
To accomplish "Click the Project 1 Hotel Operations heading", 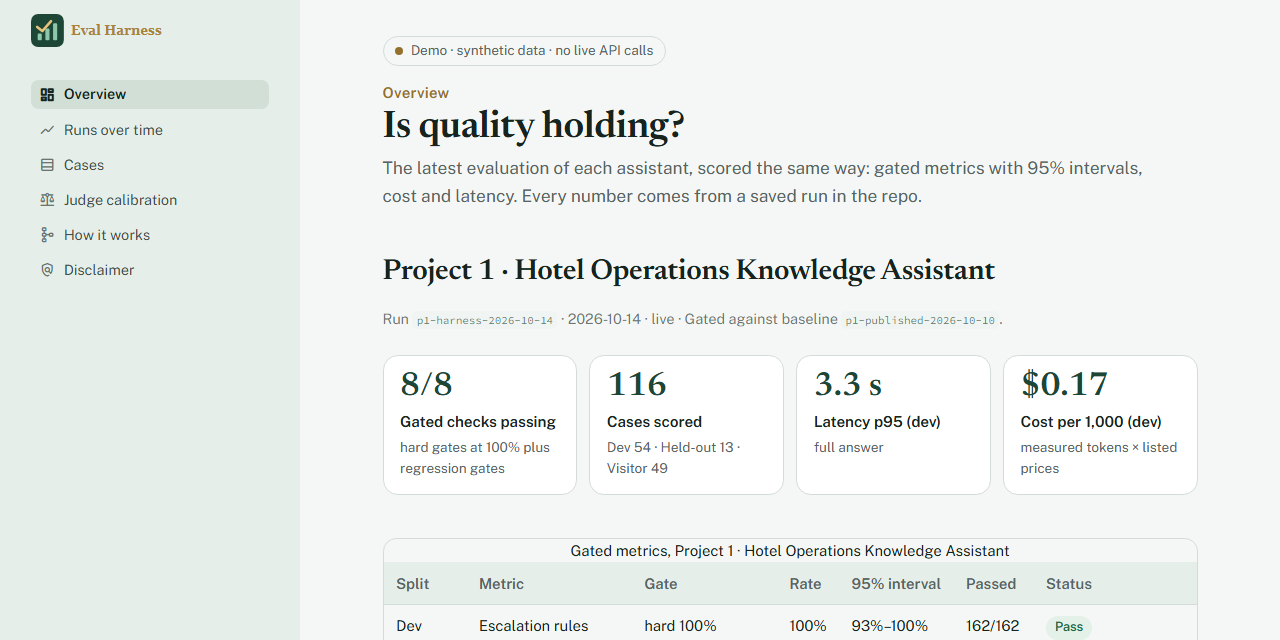I will coord(689,270).
